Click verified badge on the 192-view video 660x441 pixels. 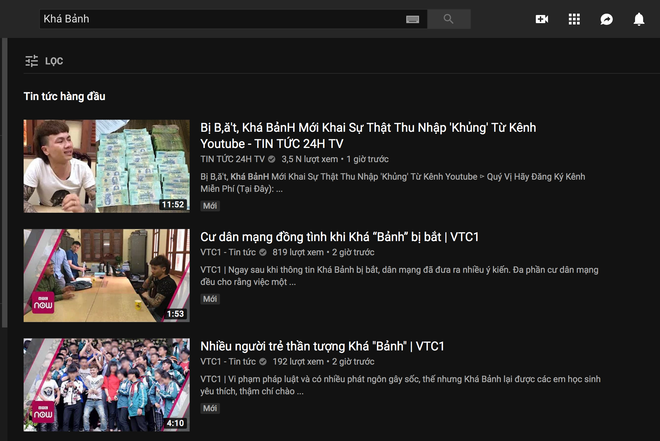pos(263,361)
